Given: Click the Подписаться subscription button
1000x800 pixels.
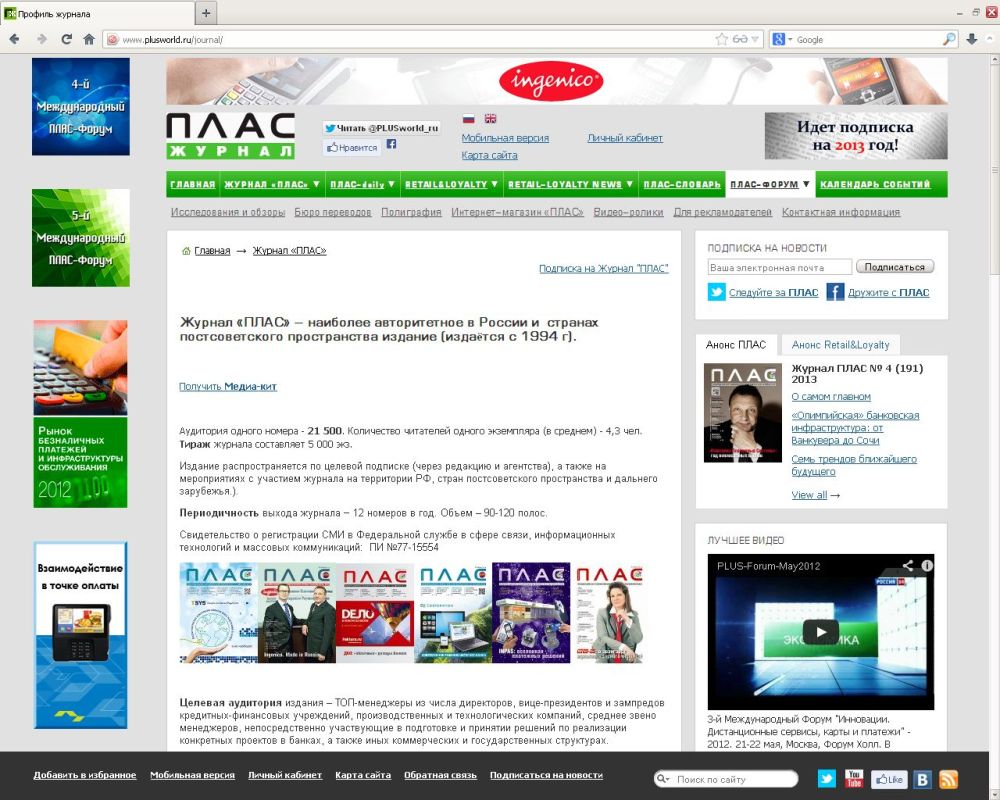Looking at the screenshot, I should coord(895,266).
